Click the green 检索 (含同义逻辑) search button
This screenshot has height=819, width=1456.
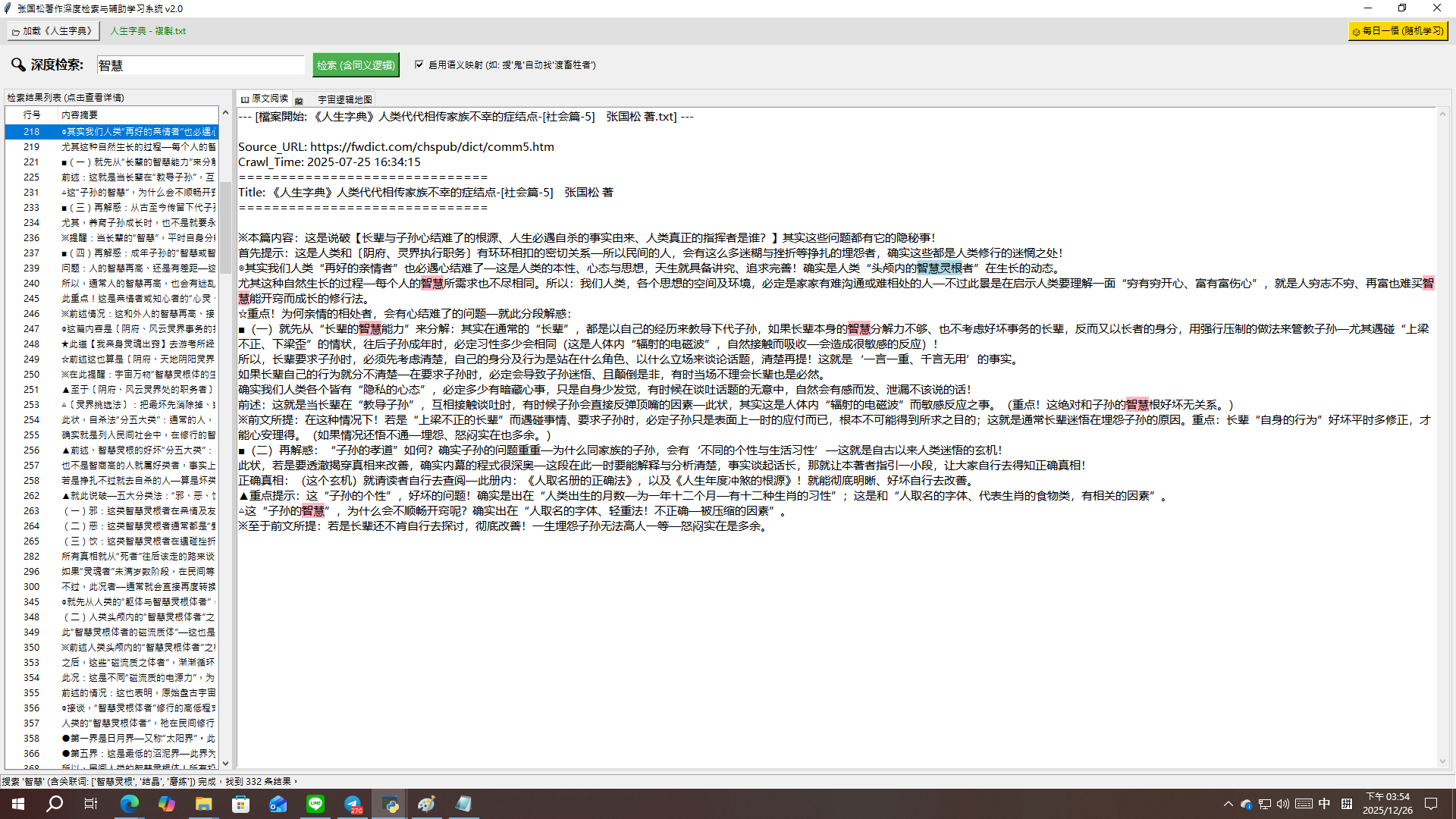pyautogui.click(x=356, y=65)
